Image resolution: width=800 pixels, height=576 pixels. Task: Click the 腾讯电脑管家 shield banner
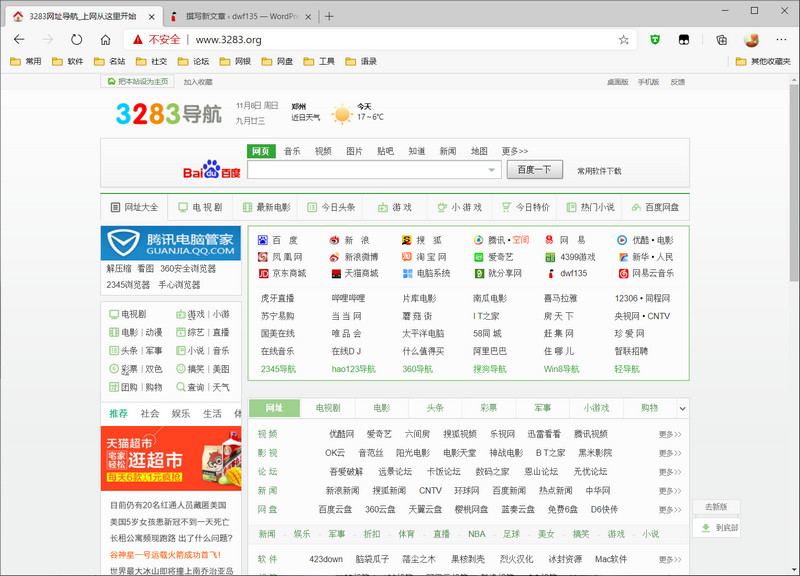170,243
